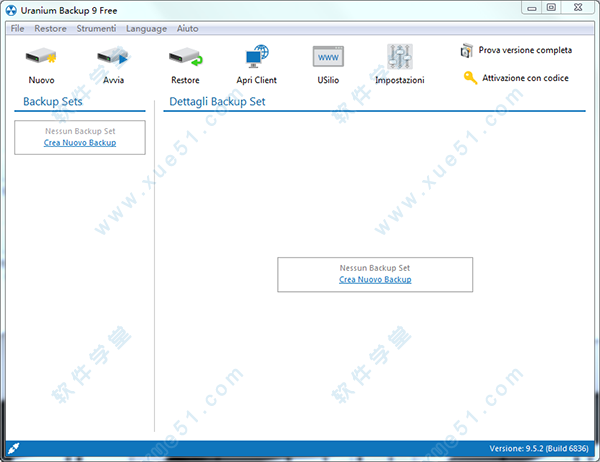The image size is (600, 462).
Task: Maximize the Uranium Backup window
Action: point(551,8)
